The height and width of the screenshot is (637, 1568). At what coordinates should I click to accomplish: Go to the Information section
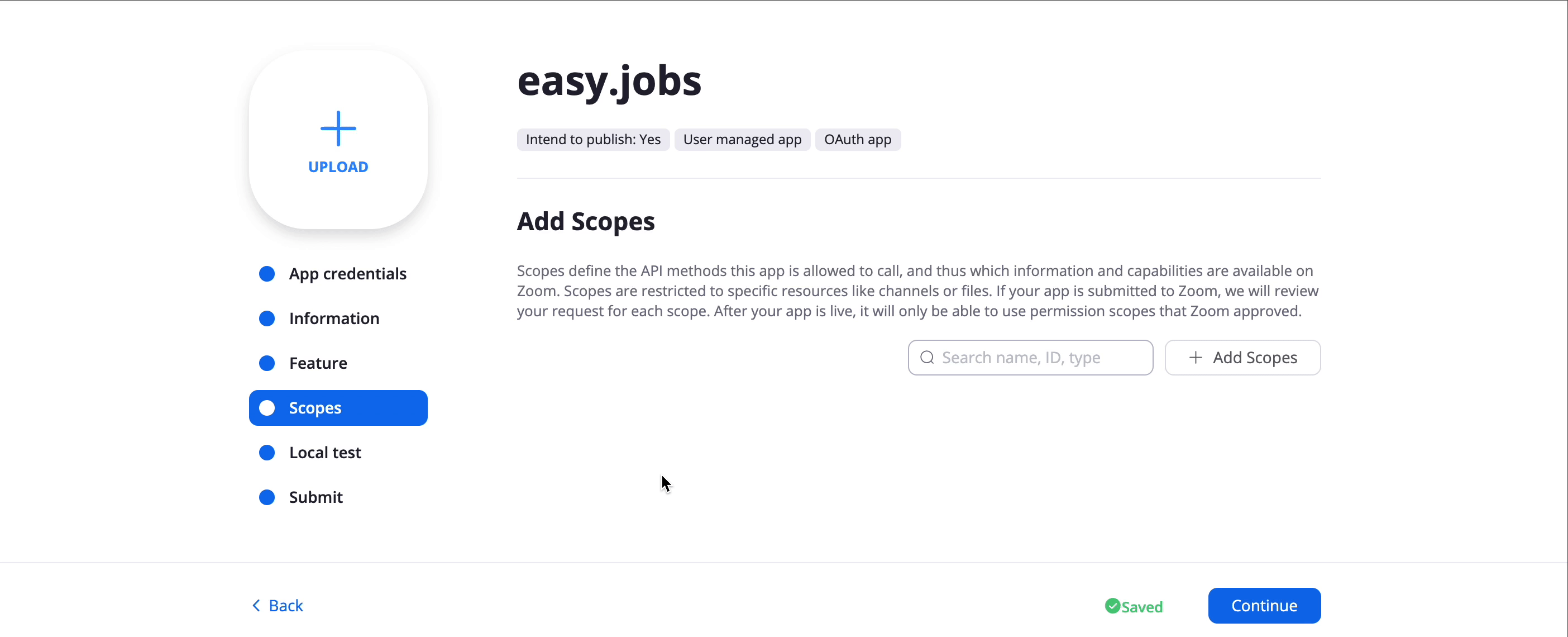(x=338, y=318)
